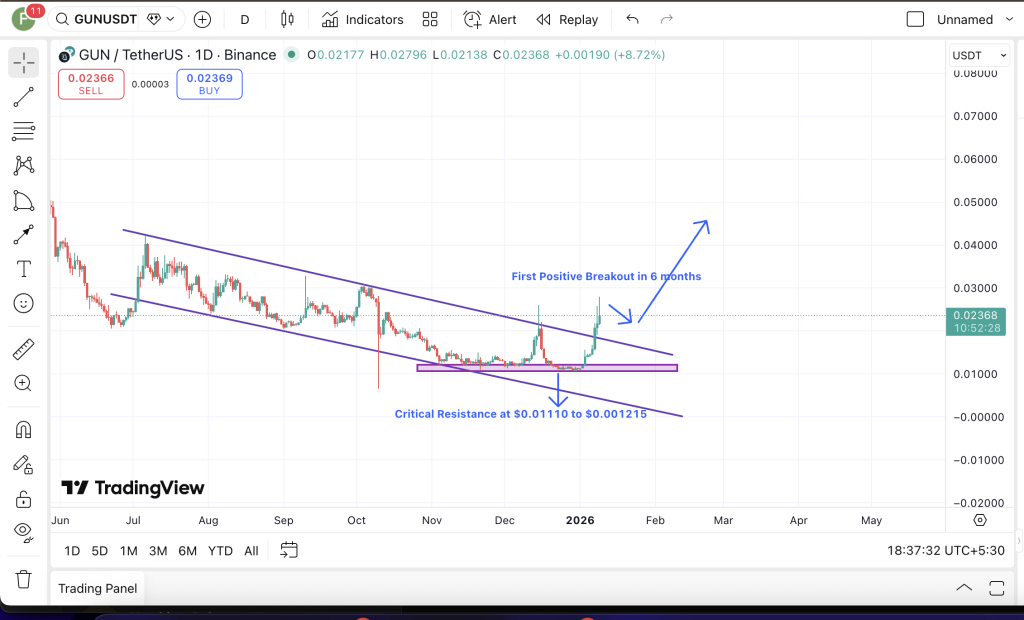Open the Emoji drawing tool
This screenshot has width=1024, height=620.
coord(24,303)
